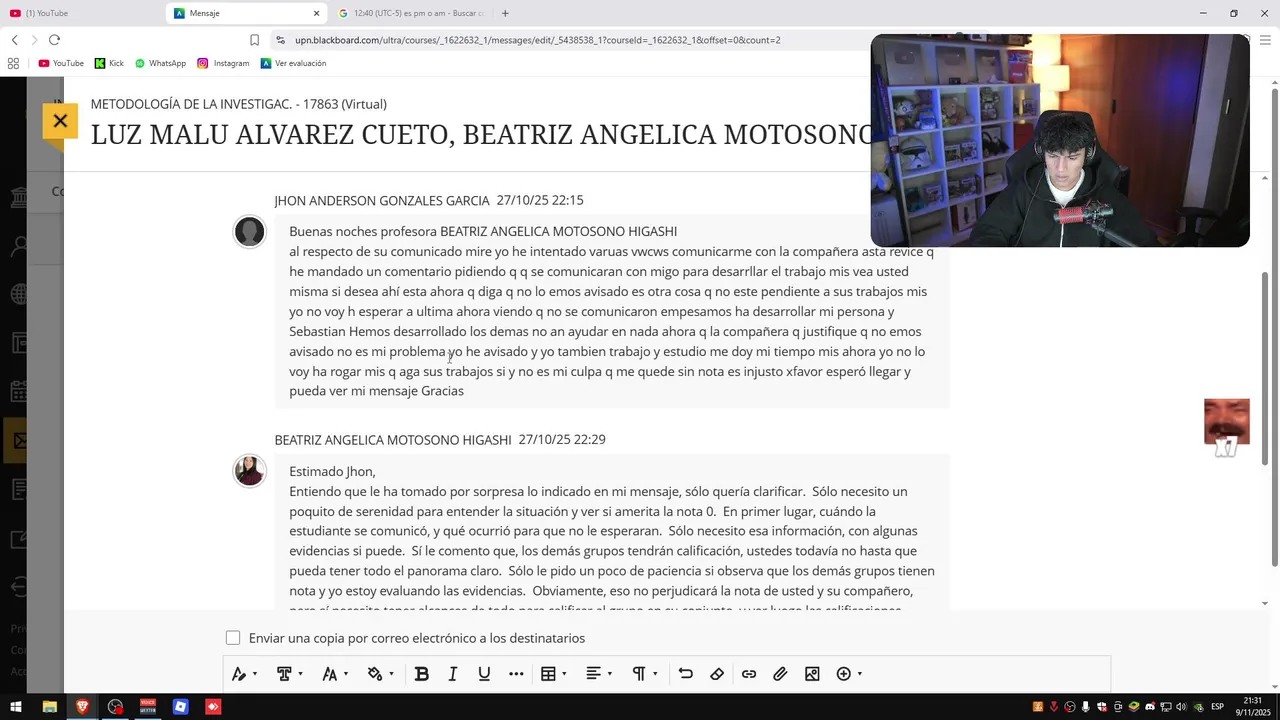Click sender name 'JHON ANDERSON GONZALES GARCIA'

click(x=382, y=201)
